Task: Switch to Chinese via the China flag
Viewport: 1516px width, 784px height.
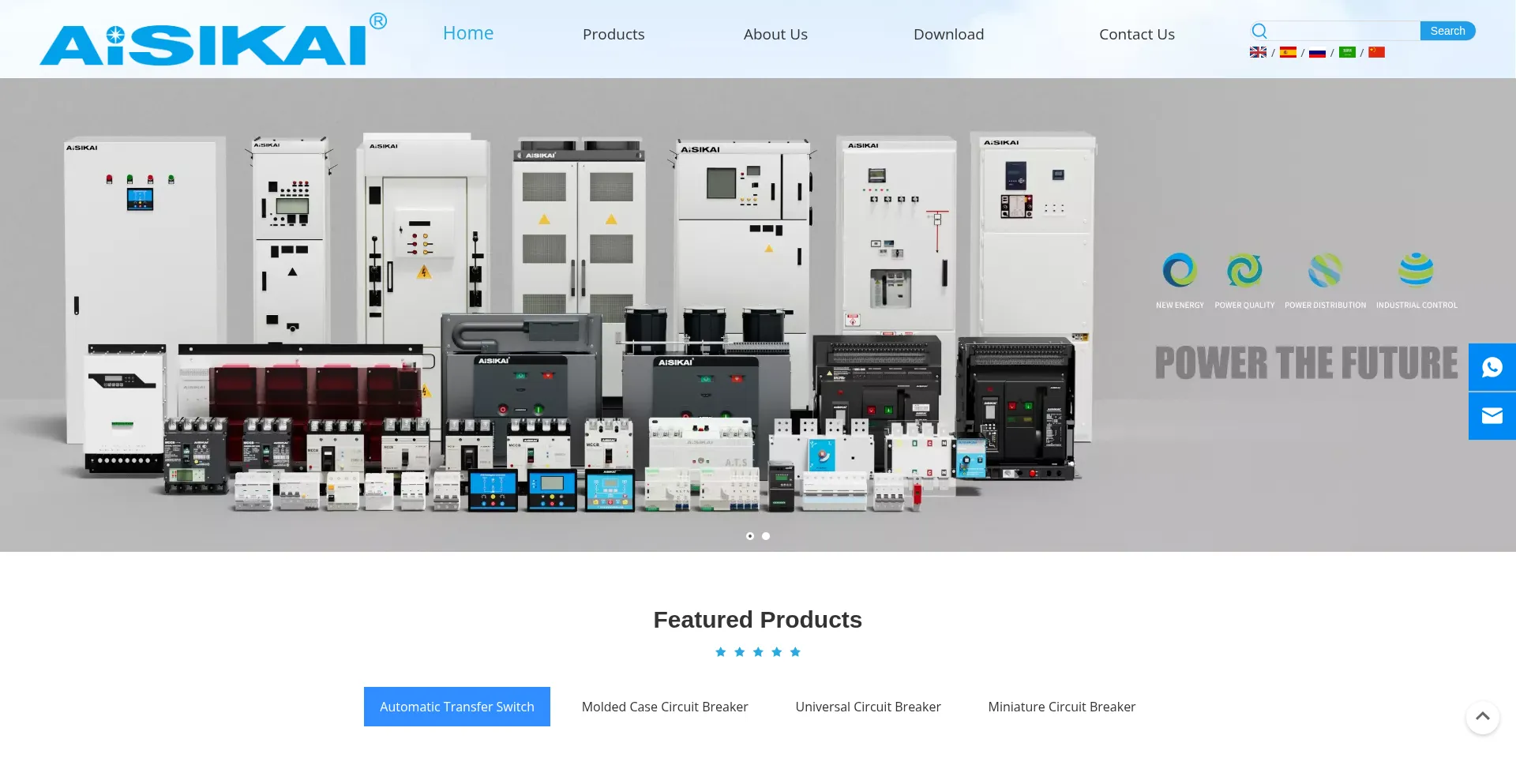Action: click(1376, 52)
